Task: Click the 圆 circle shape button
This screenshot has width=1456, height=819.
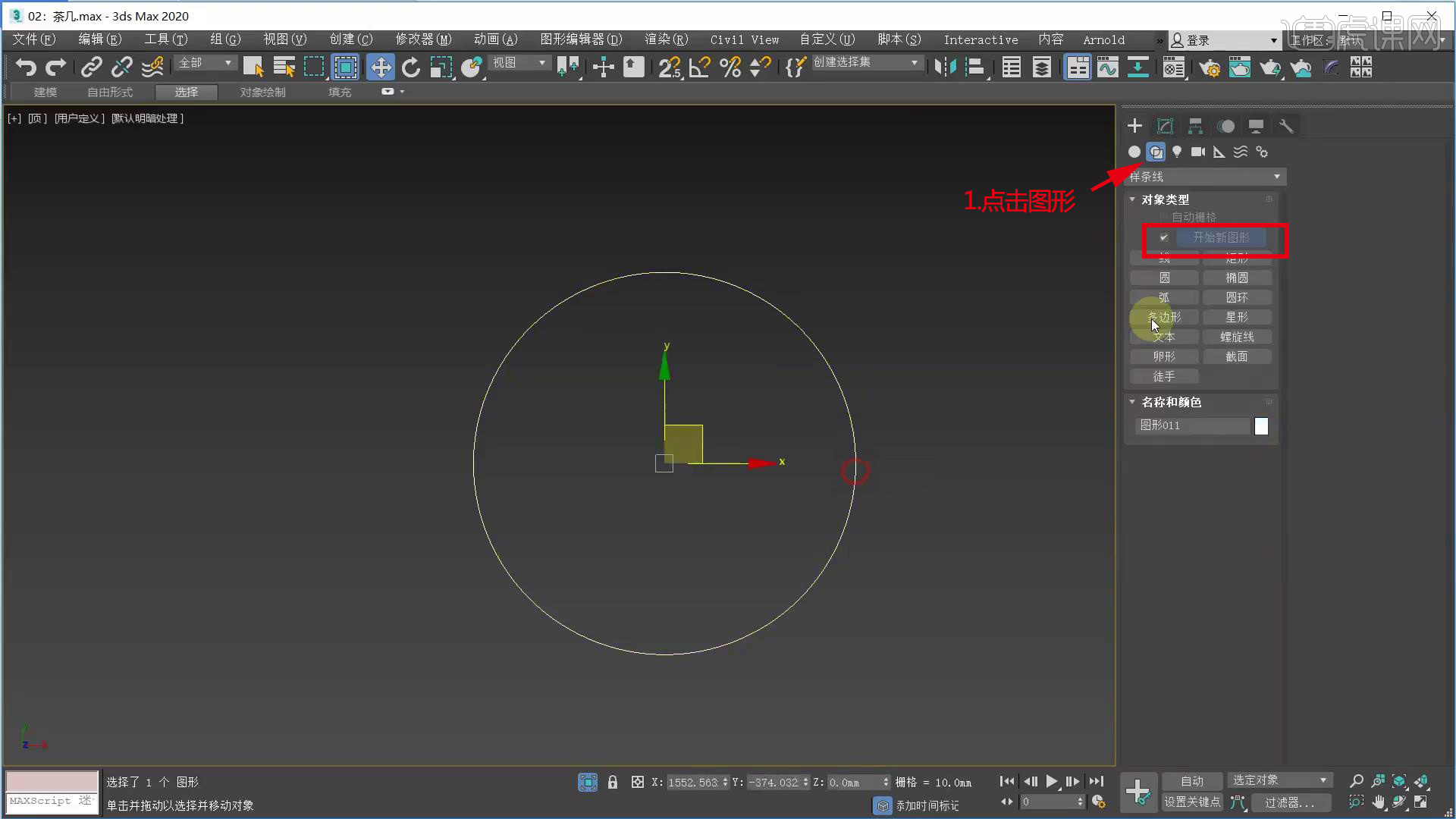Action: pos(1164,278)
